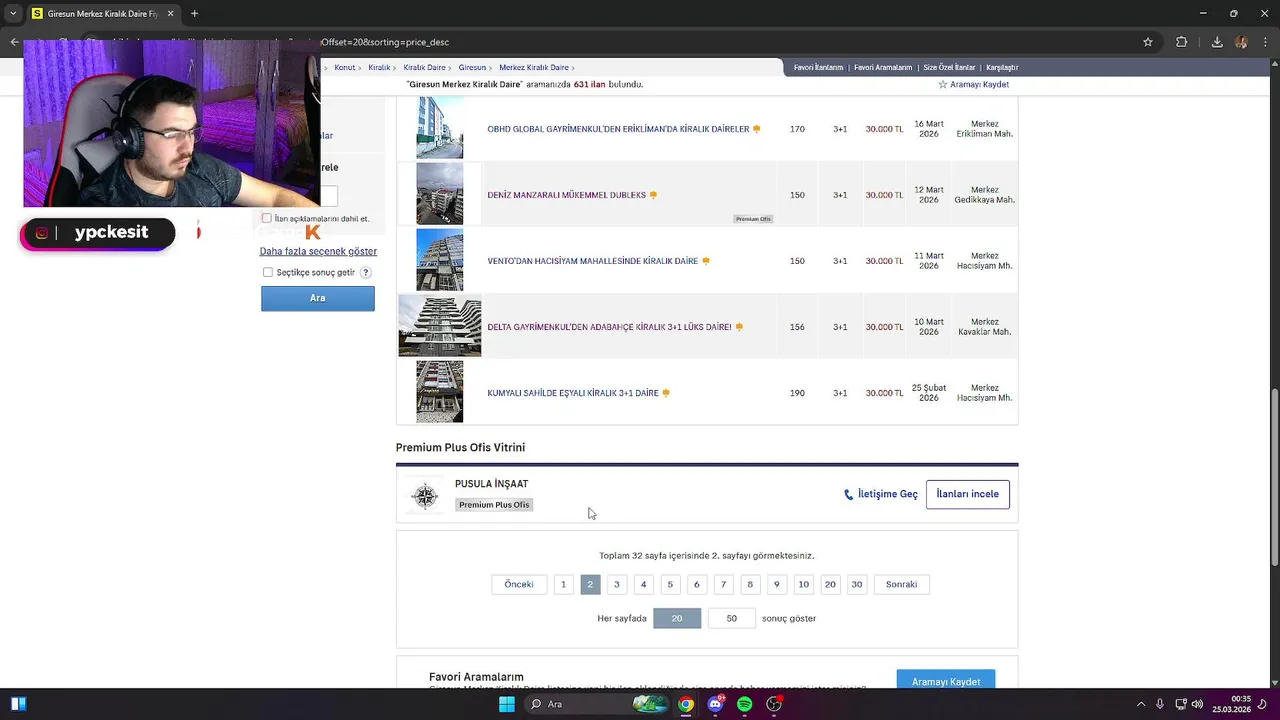Show 50 results per page

tap(731, 618)
